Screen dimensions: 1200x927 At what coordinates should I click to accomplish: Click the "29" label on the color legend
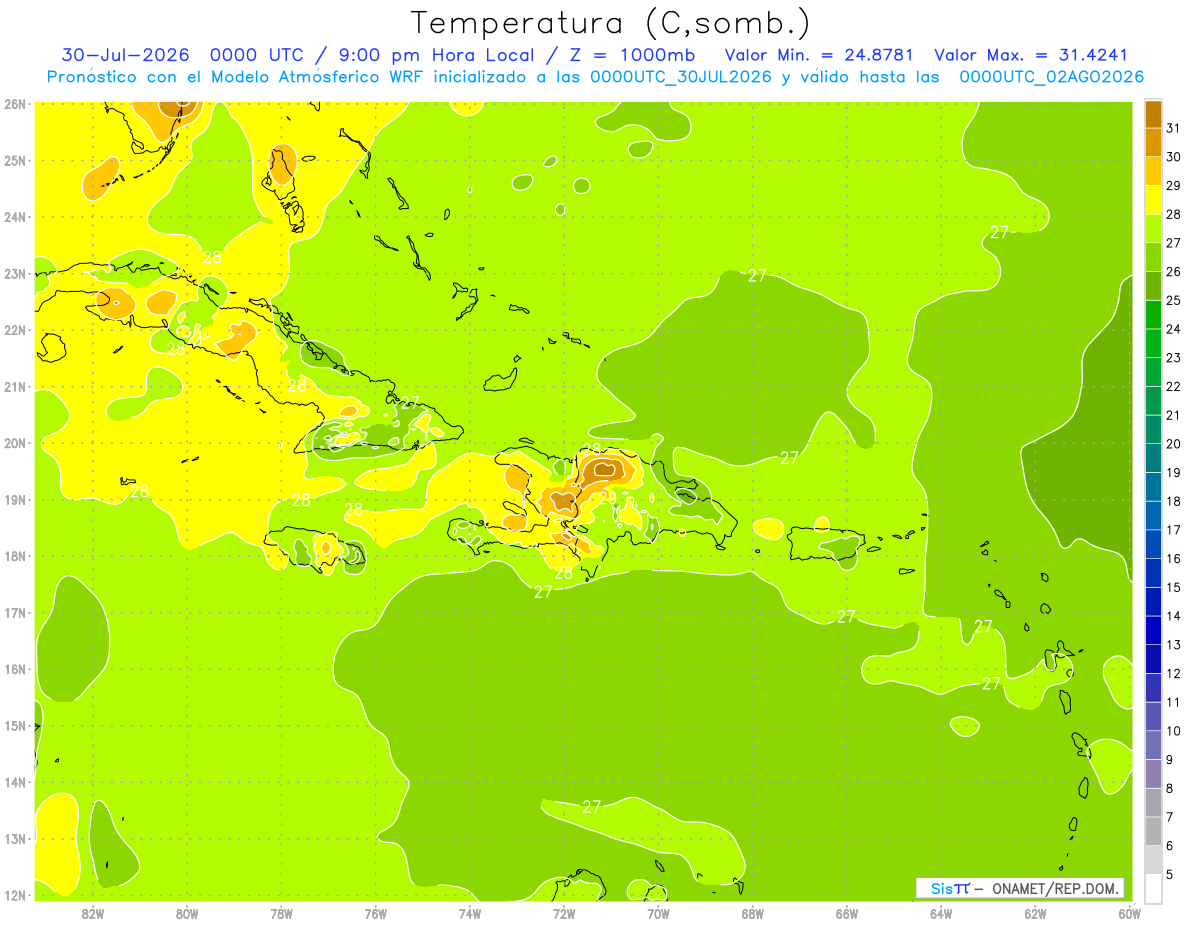[1173, 186]
